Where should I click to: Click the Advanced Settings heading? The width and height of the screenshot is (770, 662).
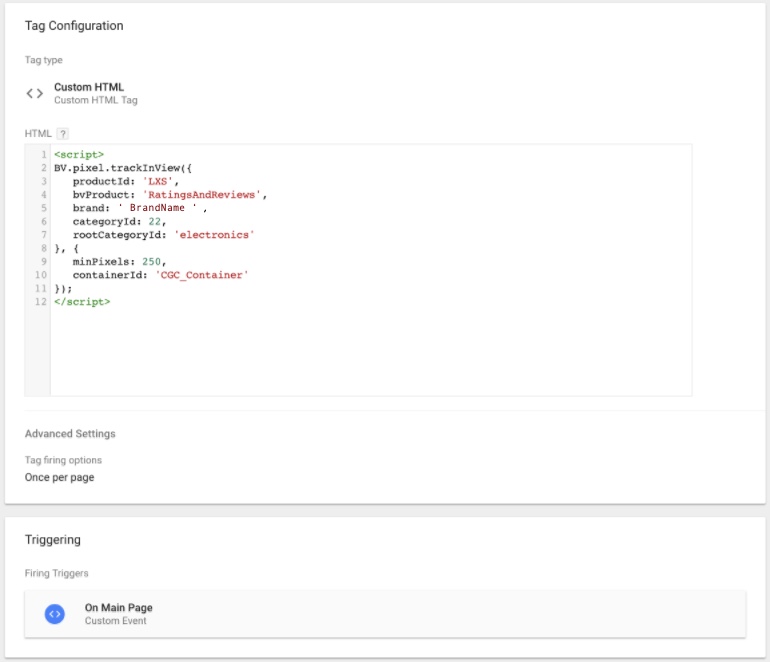pos(70,434)
